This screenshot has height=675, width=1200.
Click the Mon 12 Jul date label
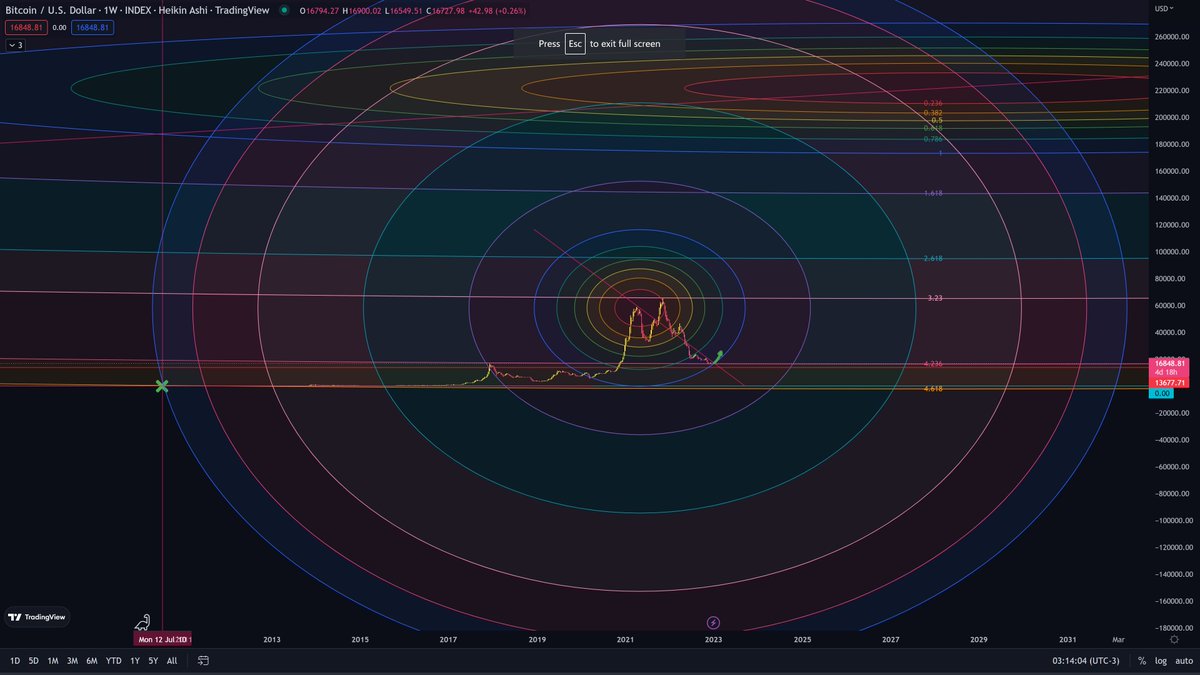pos(162,638)
